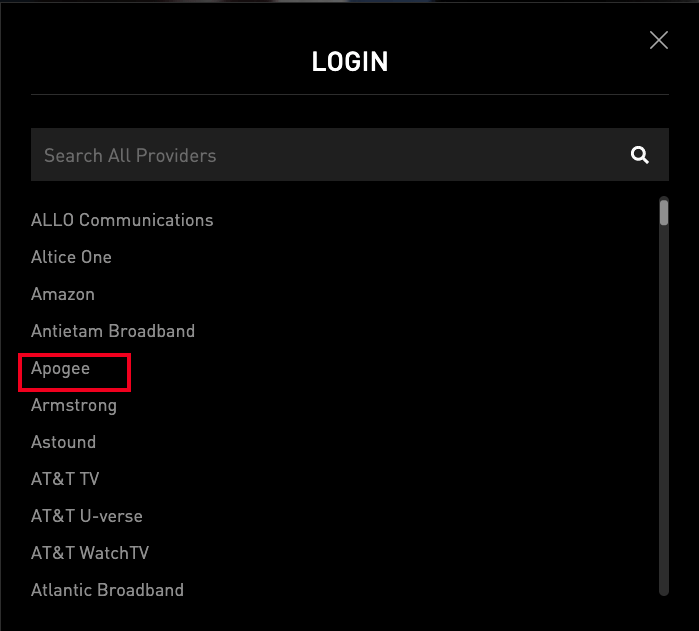The height and width of the screenshot is (631, 699).
Task: Click bottom end of provider scrollbar track
Action: point(664,590)
